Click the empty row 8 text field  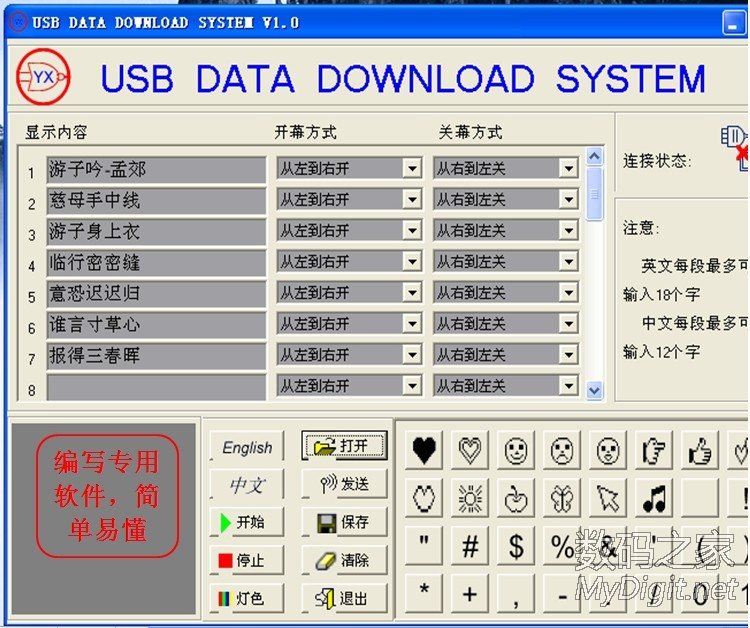(x=156, y=386)
